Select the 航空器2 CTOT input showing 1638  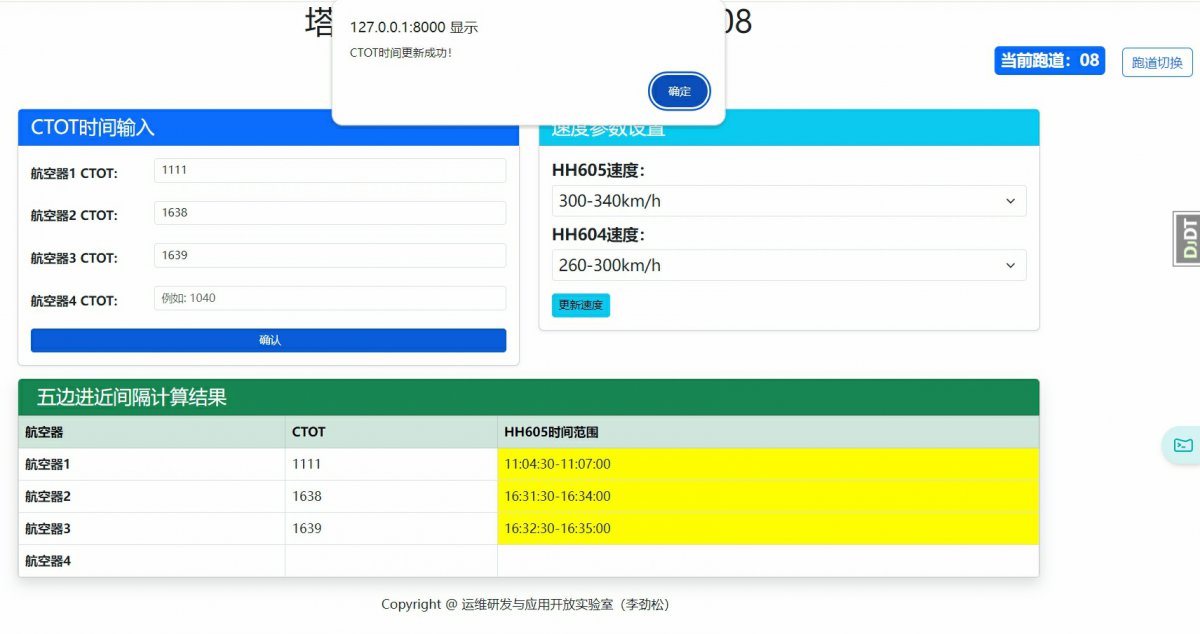[329, 212]
